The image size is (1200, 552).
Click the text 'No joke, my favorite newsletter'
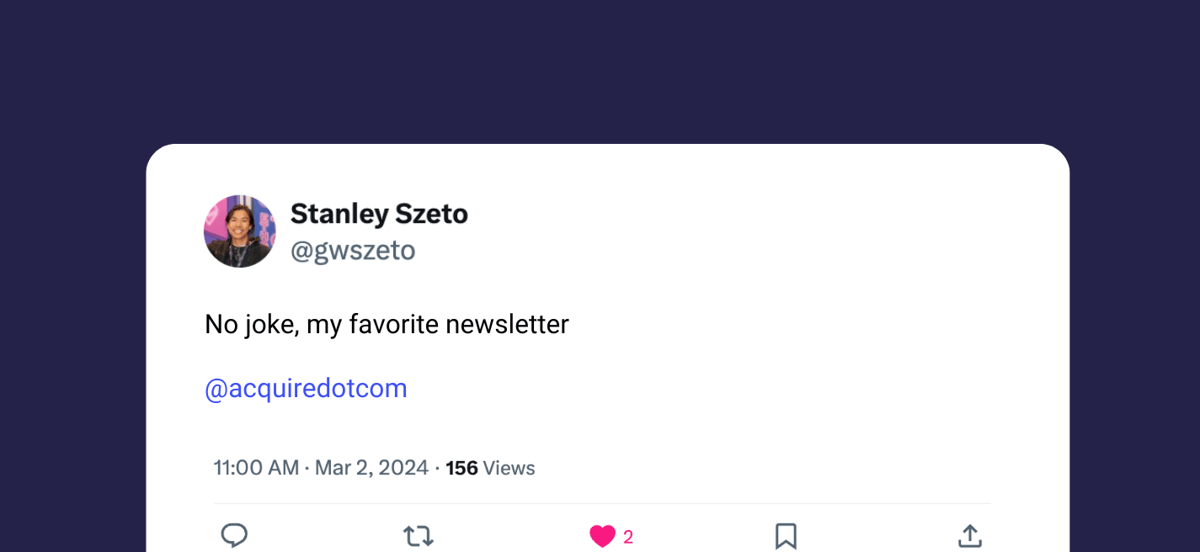(x=387, y=324)
